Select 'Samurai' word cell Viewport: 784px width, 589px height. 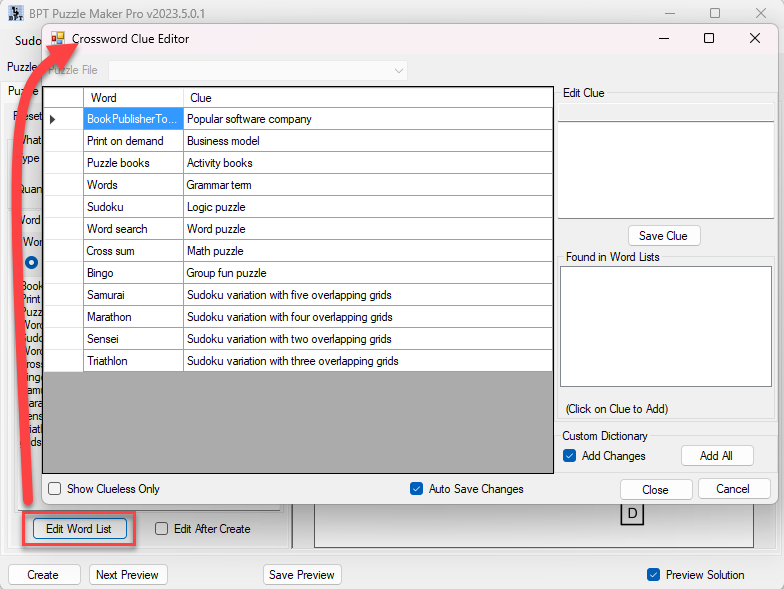click(x=134, y=295)
